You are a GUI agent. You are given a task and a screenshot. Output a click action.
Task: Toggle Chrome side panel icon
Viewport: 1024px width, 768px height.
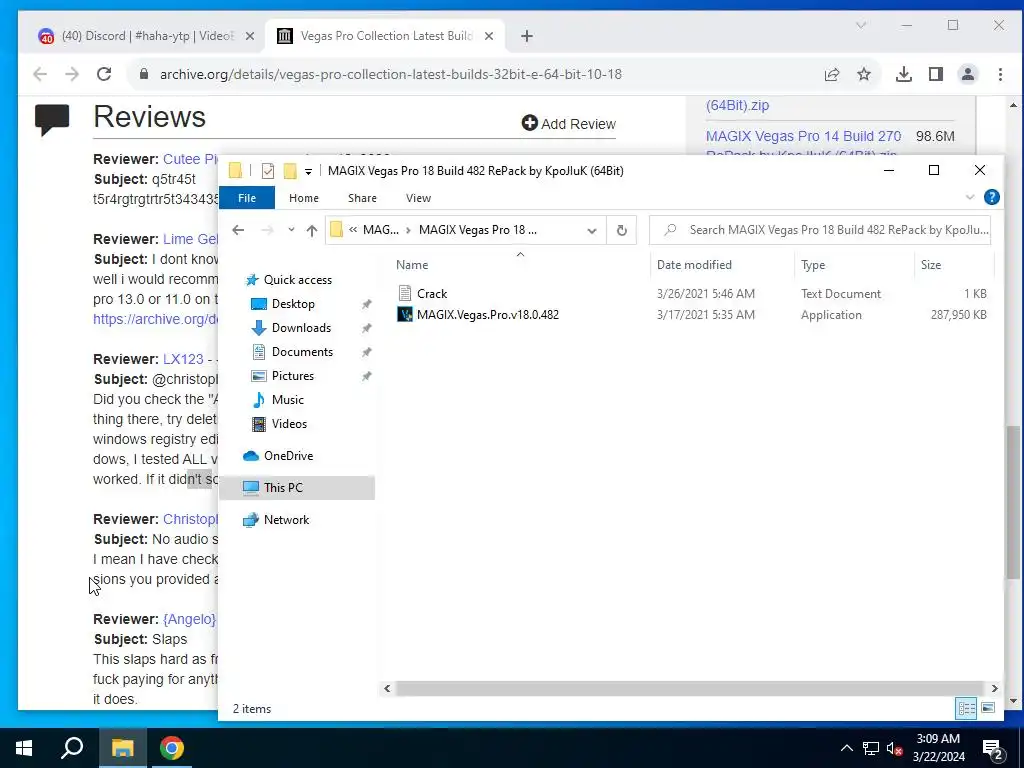936,74
